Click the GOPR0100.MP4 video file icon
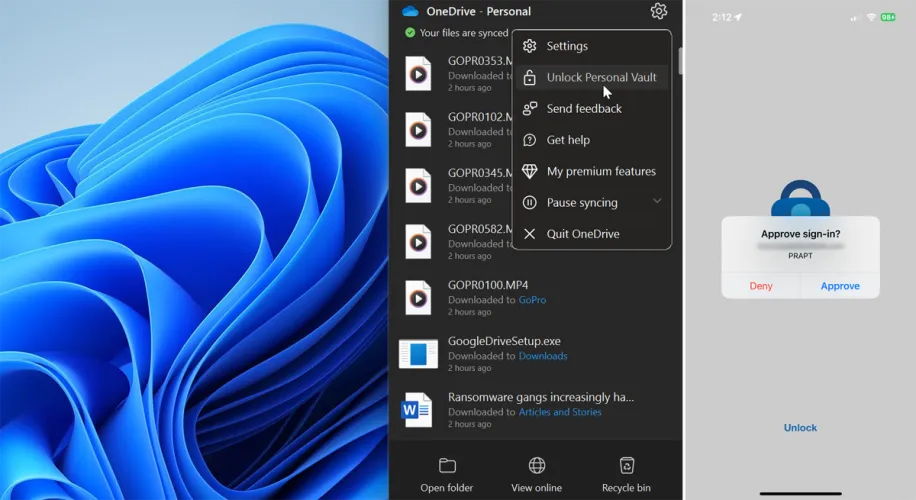916x500 pixels. click(x=418, y=297)
